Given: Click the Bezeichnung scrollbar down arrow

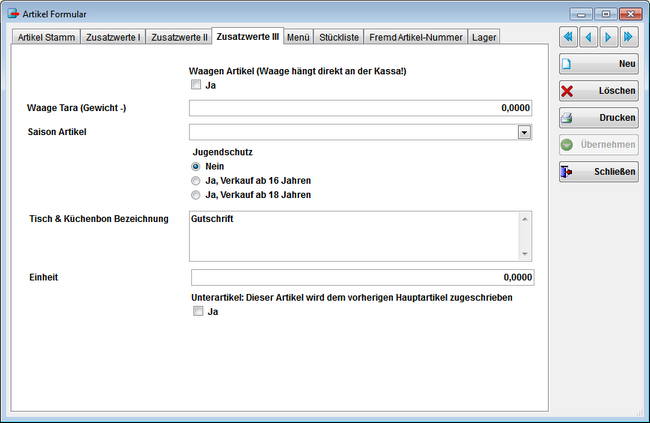Looking at the screenshot, I should pyautogui.click(x=525, y=254).
